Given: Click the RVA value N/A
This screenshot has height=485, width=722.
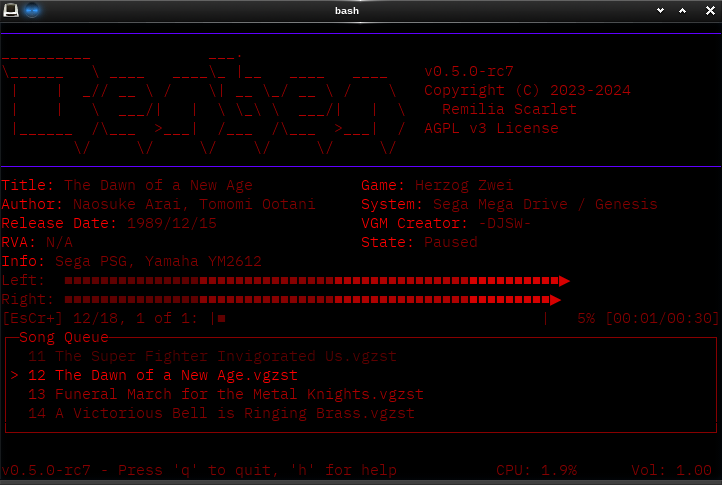Looking at the screenshot, I should [59, 242].
